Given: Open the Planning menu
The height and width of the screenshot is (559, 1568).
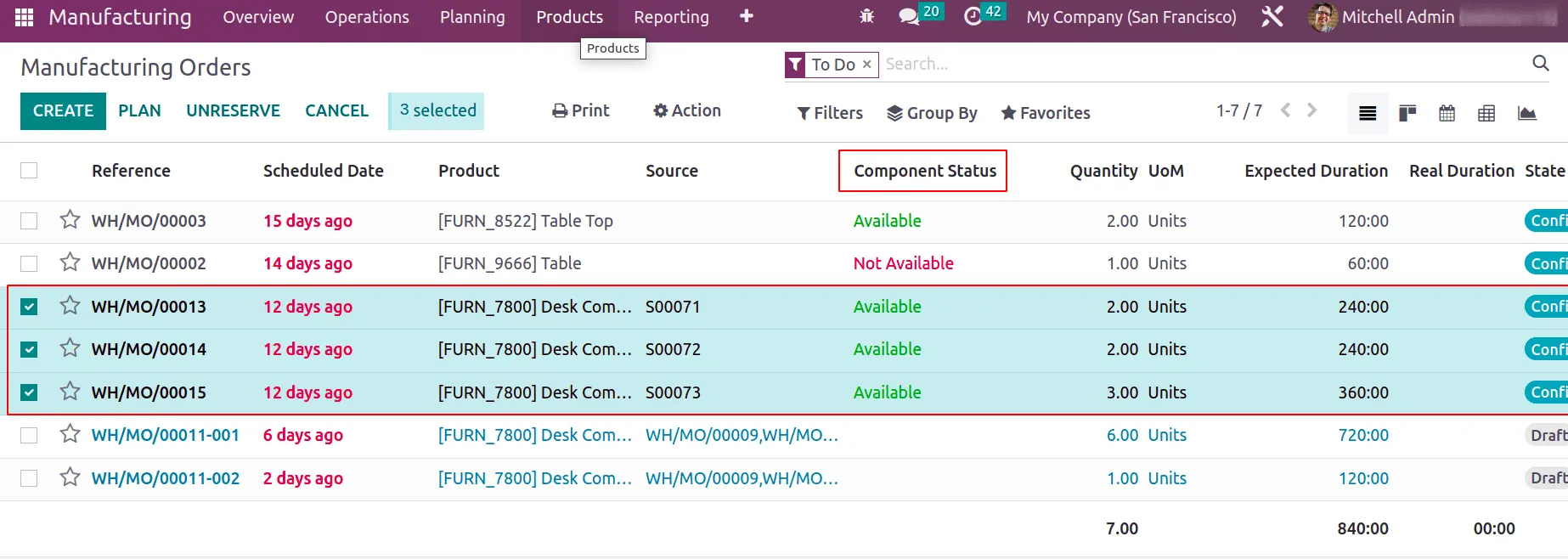Looking at the screenshot, I should click(472, 17).
